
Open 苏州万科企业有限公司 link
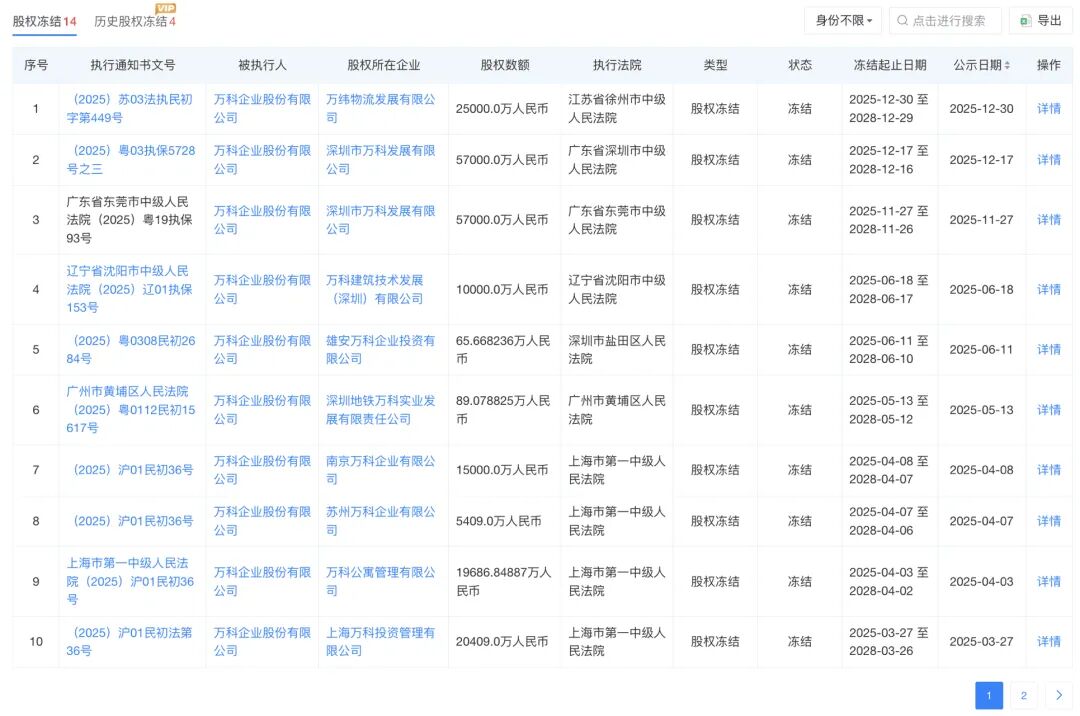point(380,521)
